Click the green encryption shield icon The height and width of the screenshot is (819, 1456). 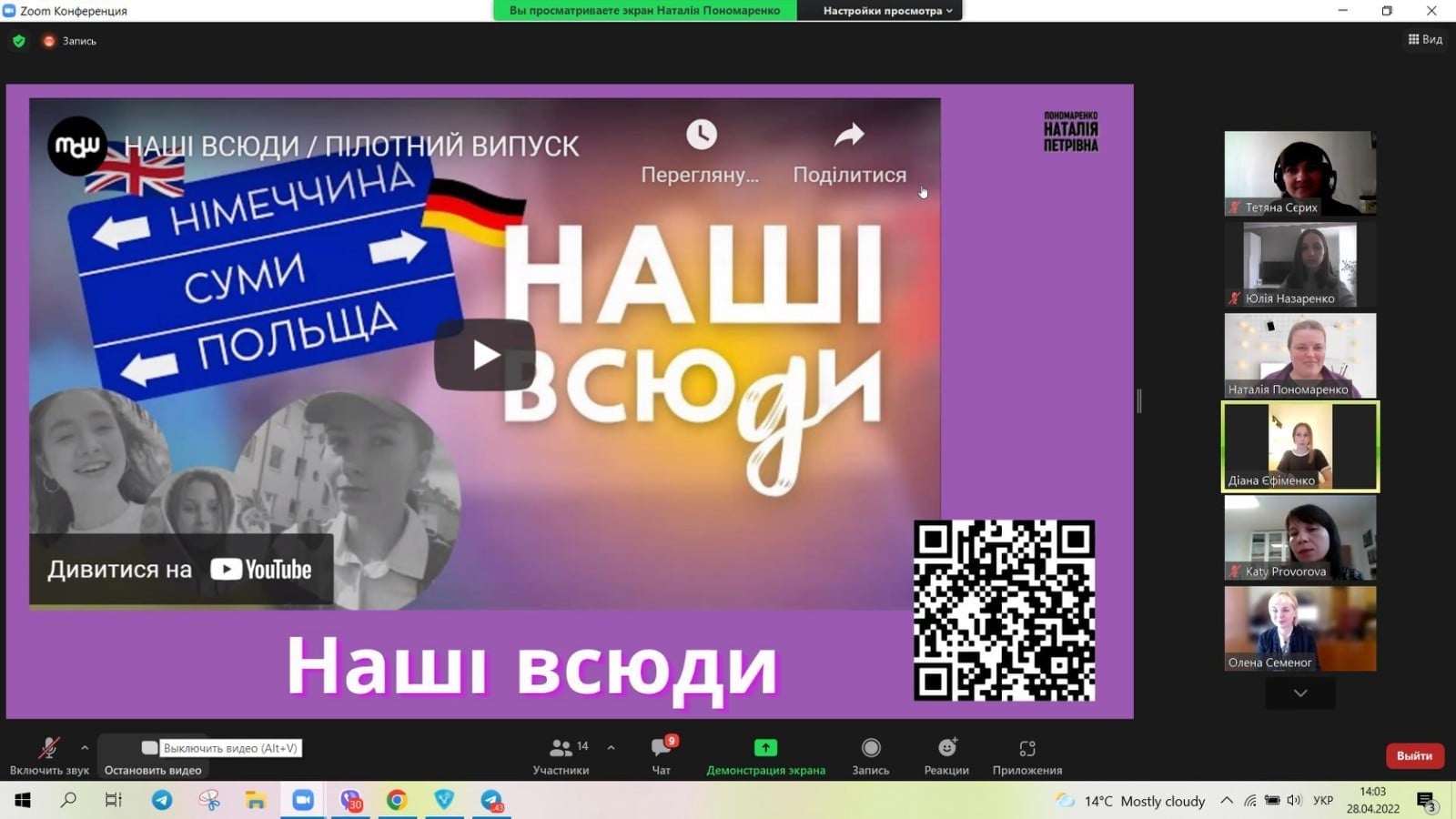tap(19, 41)
